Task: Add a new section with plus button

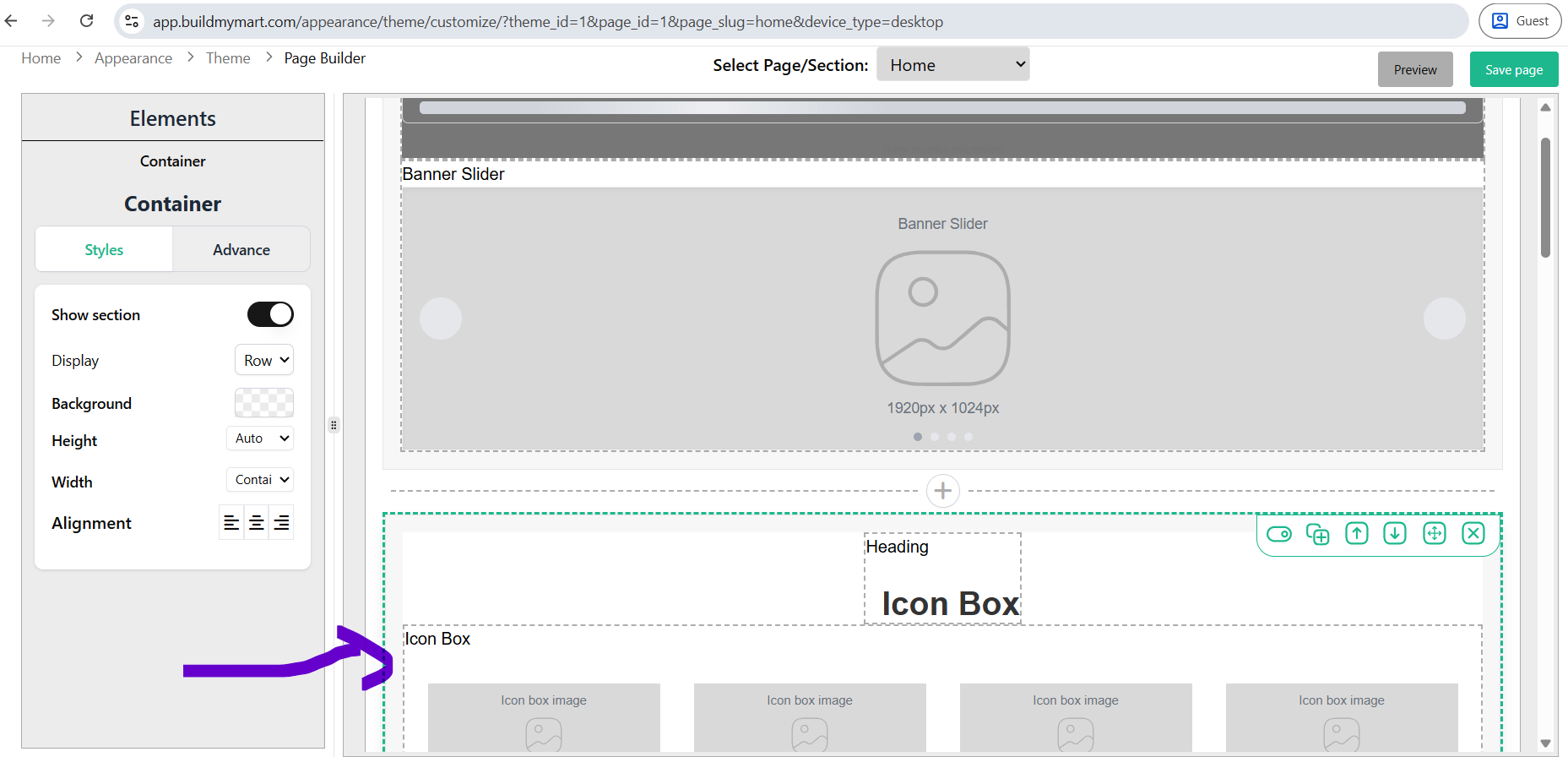Action: (x=943, y=491)
